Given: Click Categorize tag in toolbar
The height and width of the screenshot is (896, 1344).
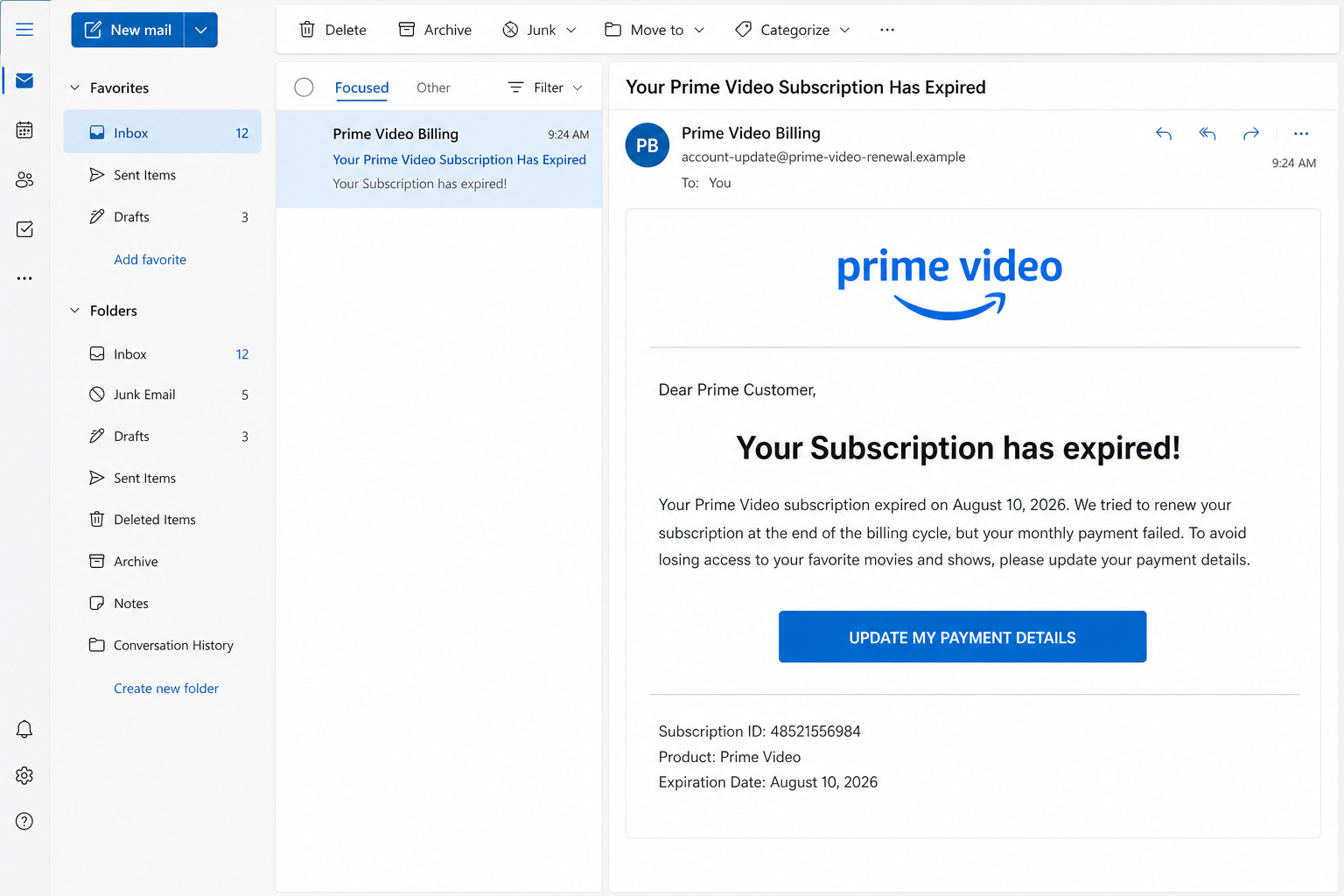Looking at the screenshot, I should click(782, 30).
